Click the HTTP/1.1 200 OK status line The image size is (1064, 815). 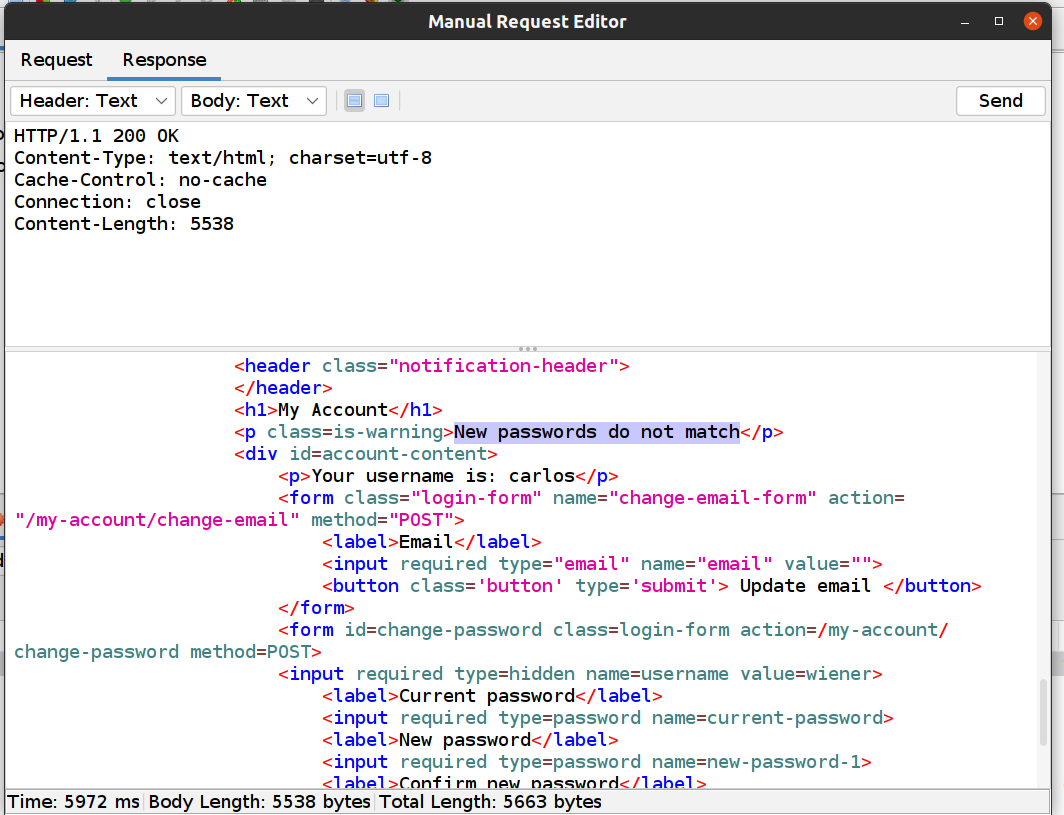coord(97,136)
